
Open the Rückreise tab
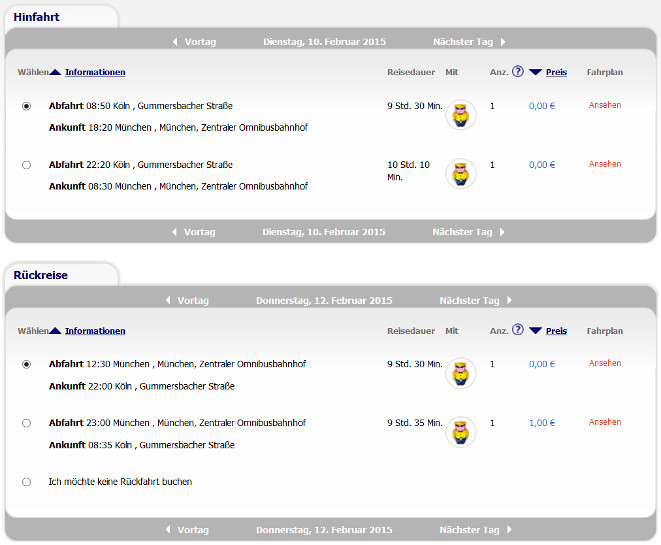tap(41, 275)
